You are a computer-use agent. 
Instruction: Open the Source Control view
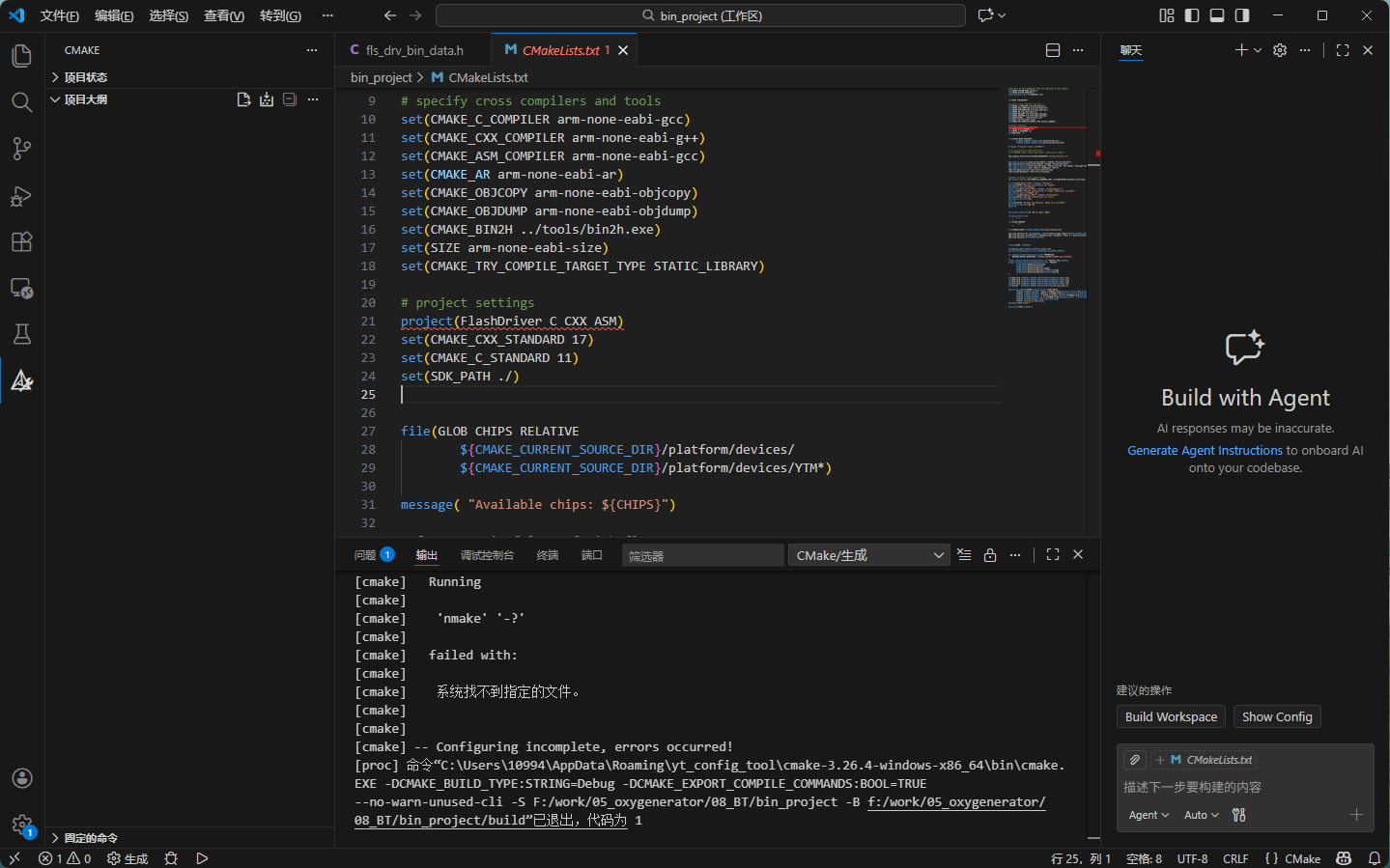21,149
